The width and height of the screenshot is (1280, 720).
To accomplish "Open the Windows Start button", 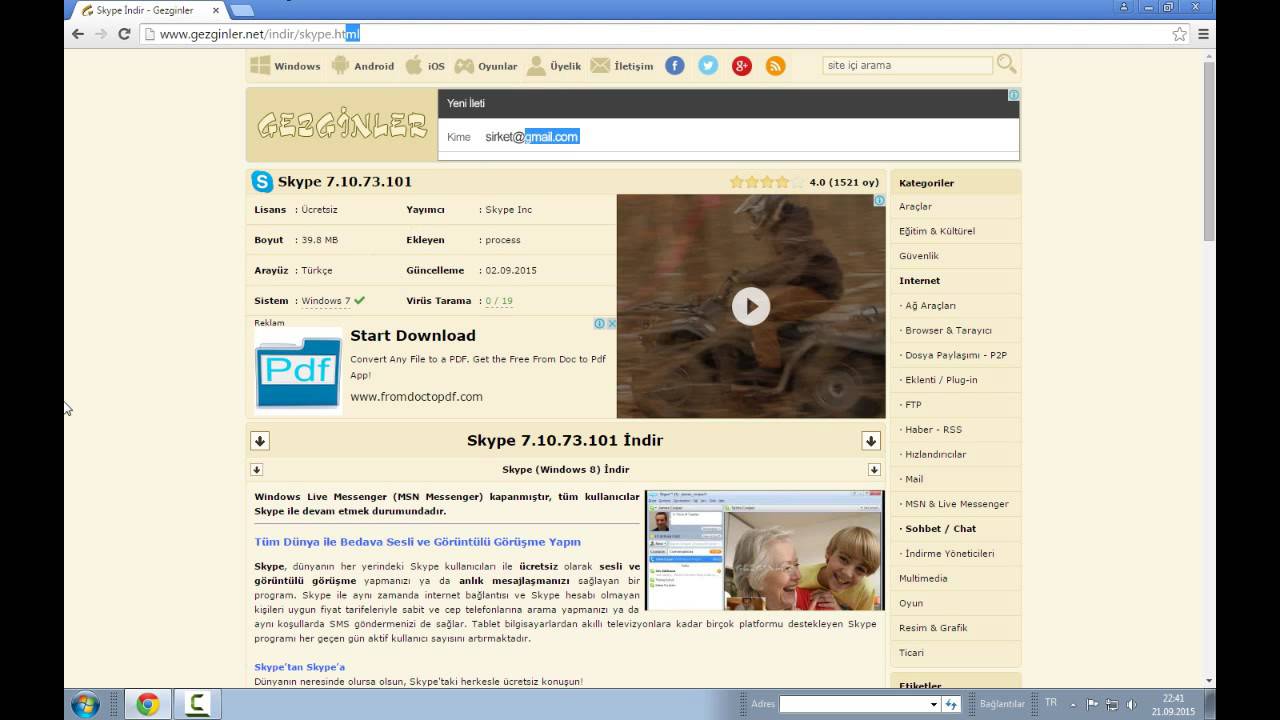I will [85, 704].
